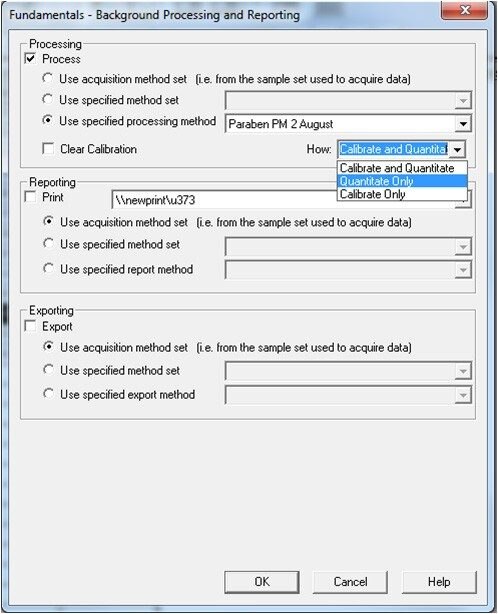Open Help for this dialog
498x614 pixels.
pos(439,582)
